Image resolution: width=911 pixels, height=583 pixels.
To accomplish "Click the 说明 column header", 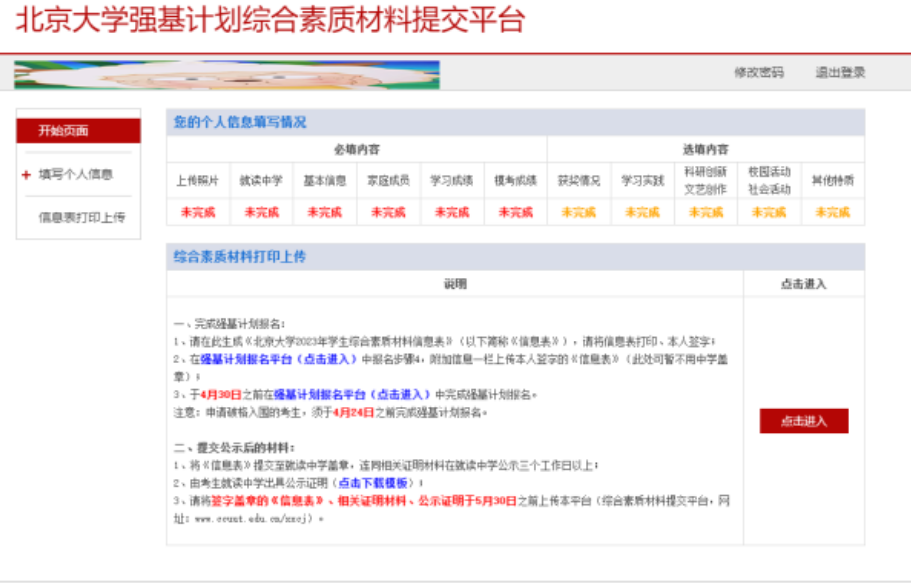I will [455, 284].
